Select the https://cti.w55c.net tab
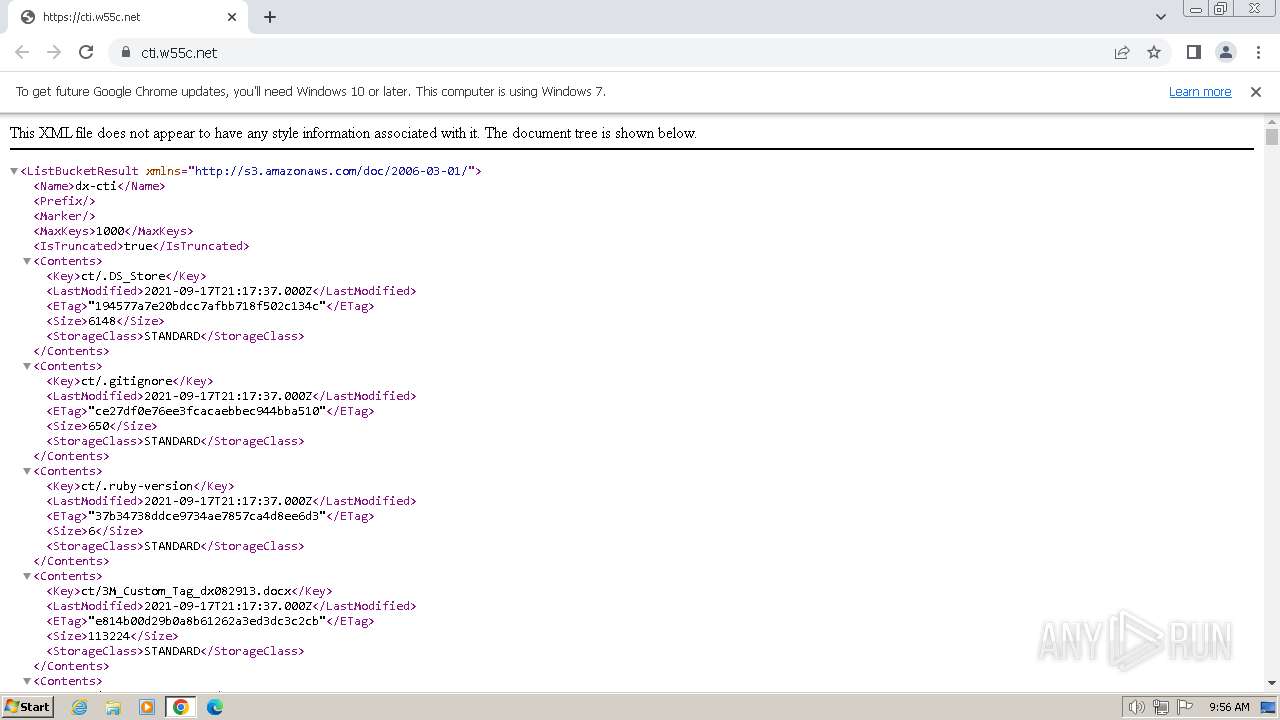 (128, 17)
